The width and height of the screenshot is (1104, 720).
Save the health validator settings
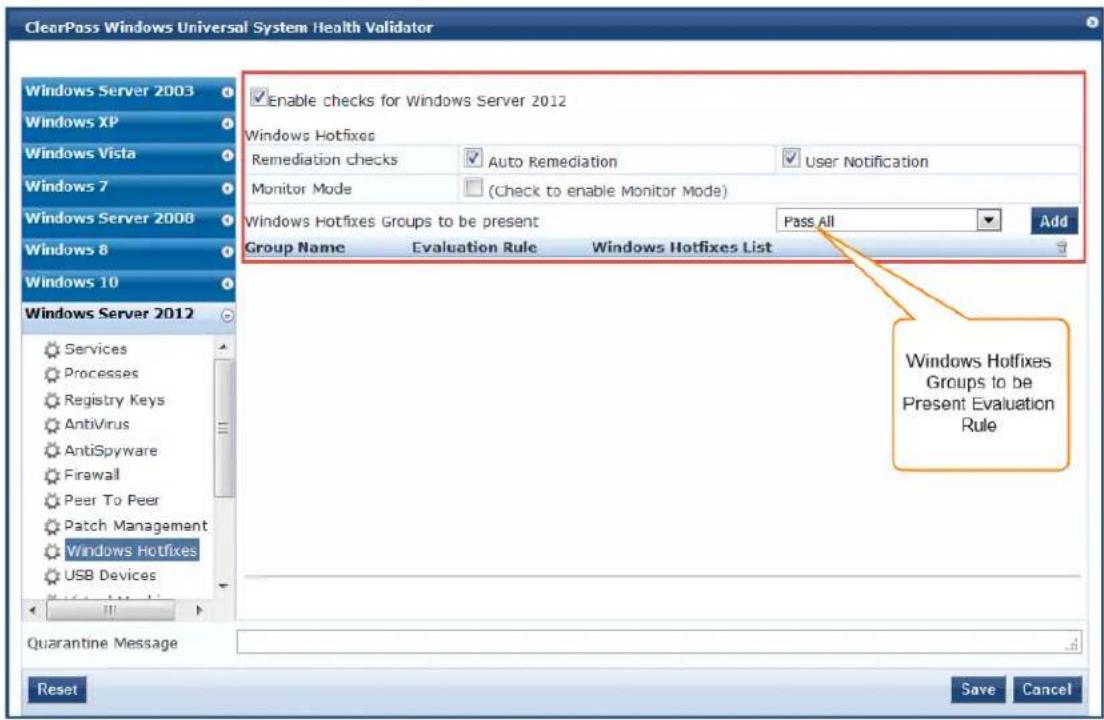978,689
